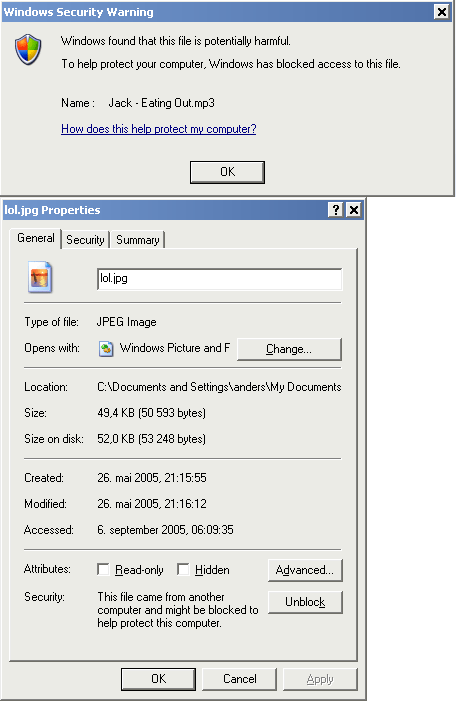Click the 'Windows Picture and F' opens-with text

coord(175,348)
